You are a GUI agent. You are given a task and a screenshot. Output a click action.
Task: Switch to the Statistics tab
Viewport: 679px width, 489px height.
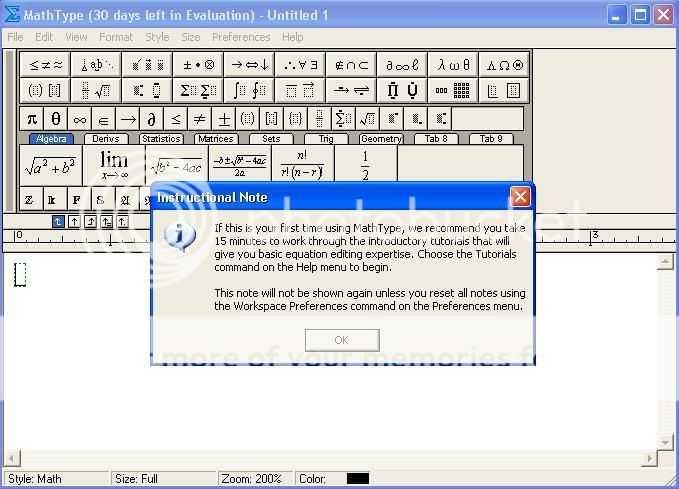(161, 139)
